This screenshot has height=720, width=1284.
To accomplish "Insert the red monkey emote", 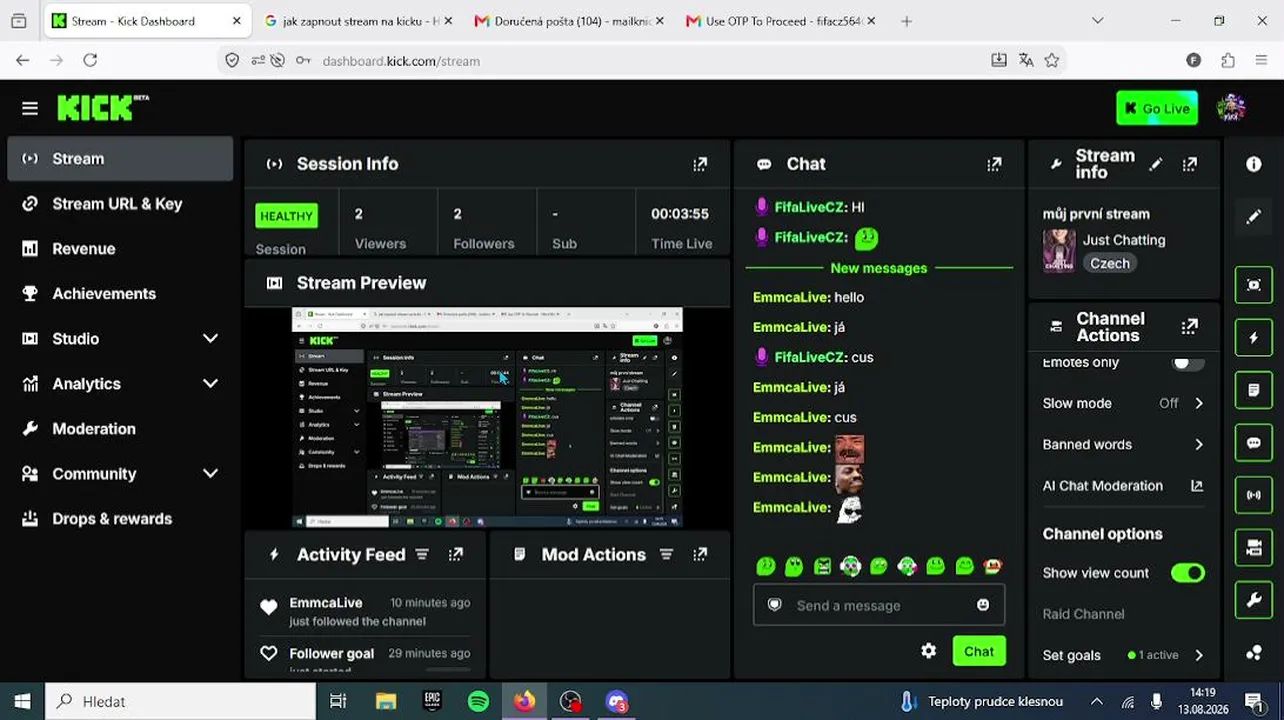I will point(992,566).
